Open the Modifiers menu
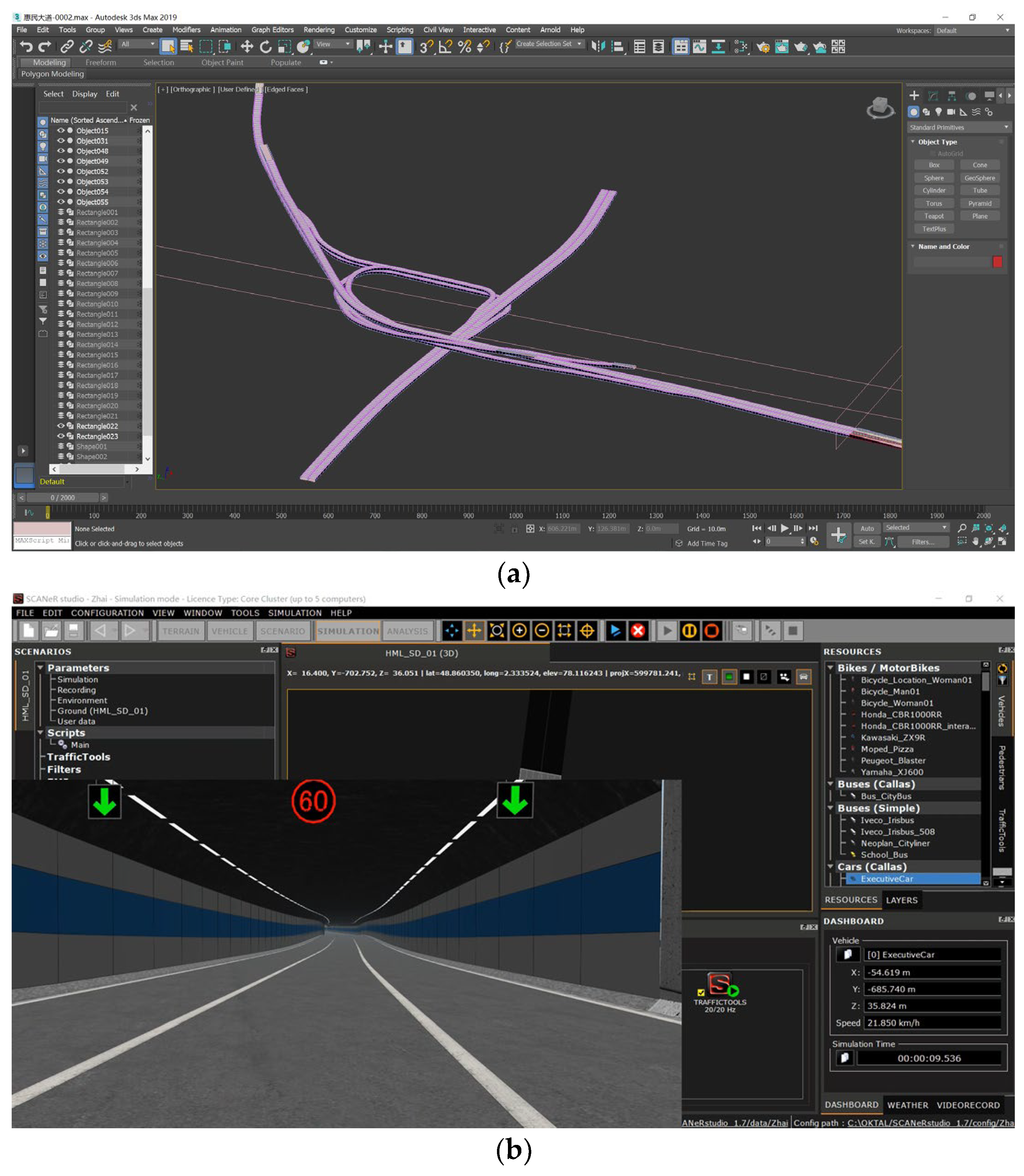Viewport: 1024px width, 1176px height. click(186, 30)
